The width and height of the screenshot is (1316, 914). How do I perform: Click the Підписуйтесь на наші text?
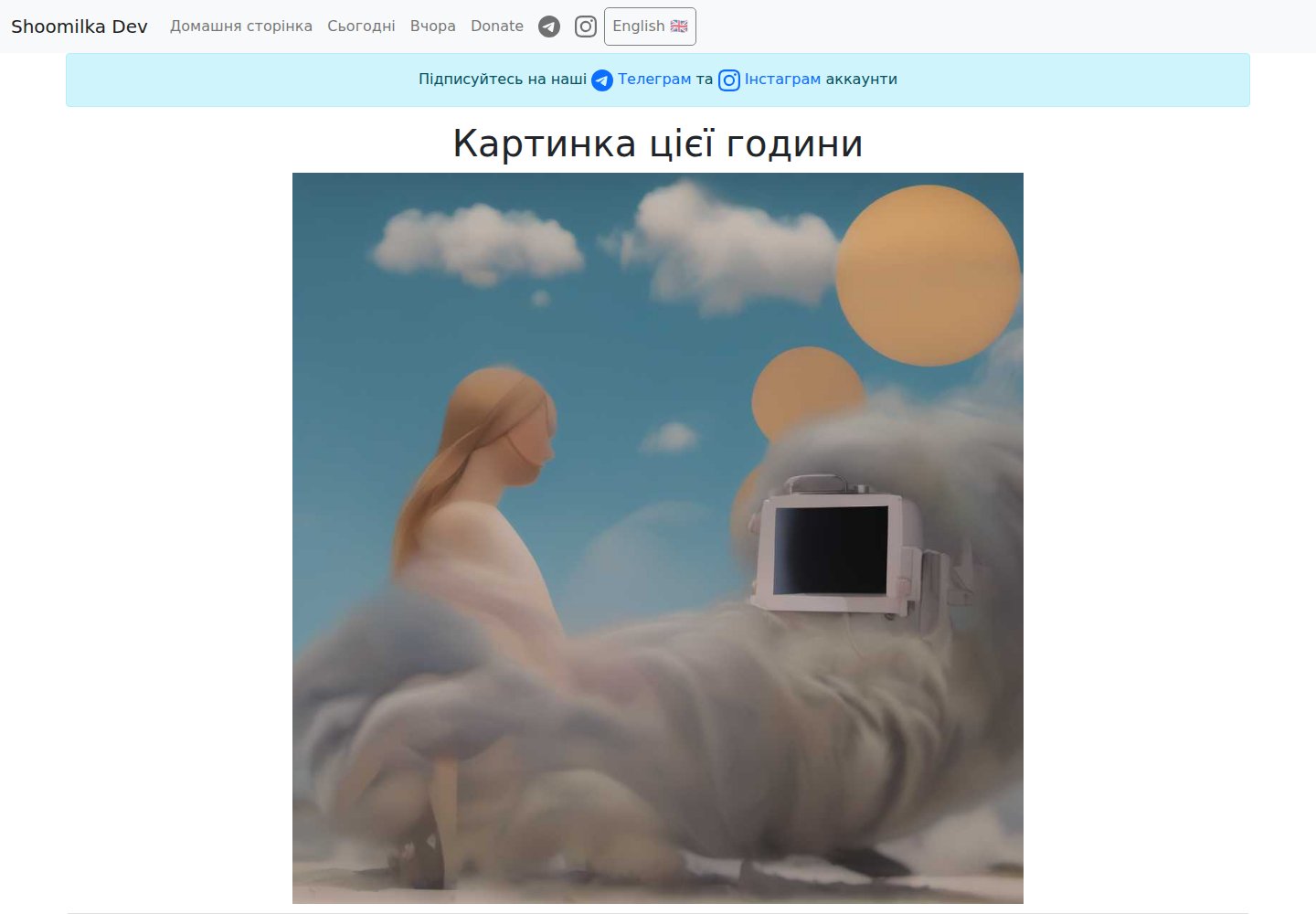tap(503, 80)
